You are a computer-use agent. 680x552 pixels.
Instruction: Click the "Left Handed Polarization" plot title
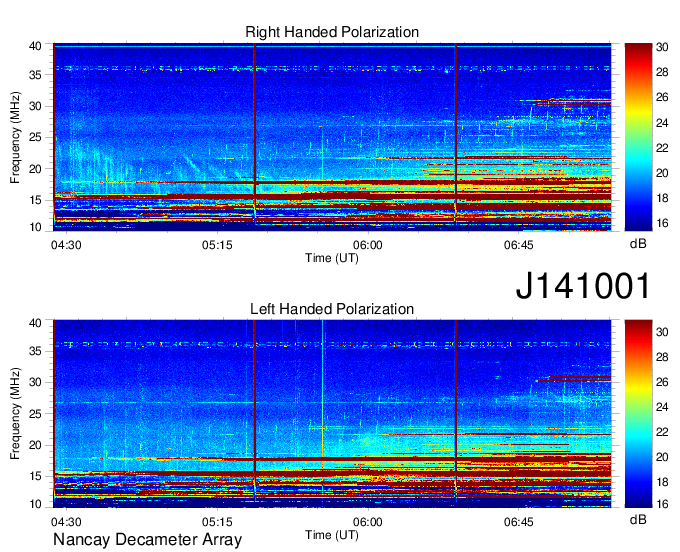[x=332, y=309]
